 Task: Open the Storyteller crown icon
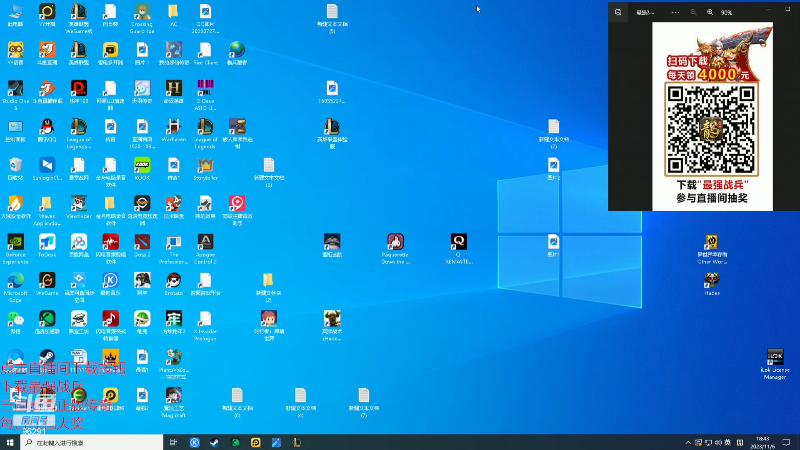205,169
